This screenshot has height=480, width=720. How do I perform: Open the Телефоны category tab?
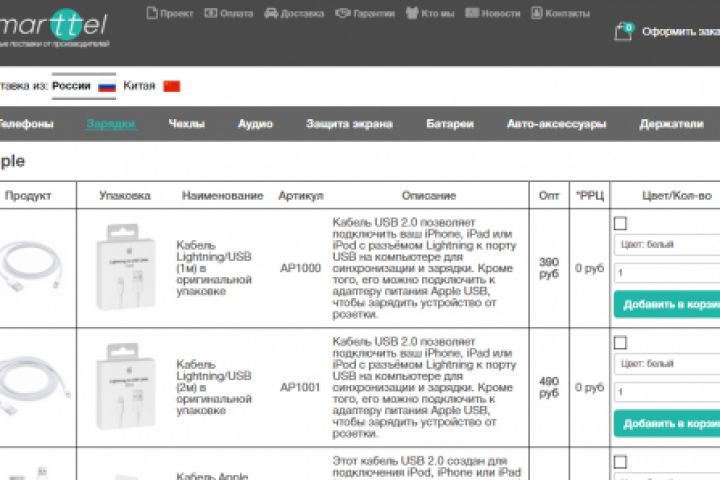tap(26, 124)
